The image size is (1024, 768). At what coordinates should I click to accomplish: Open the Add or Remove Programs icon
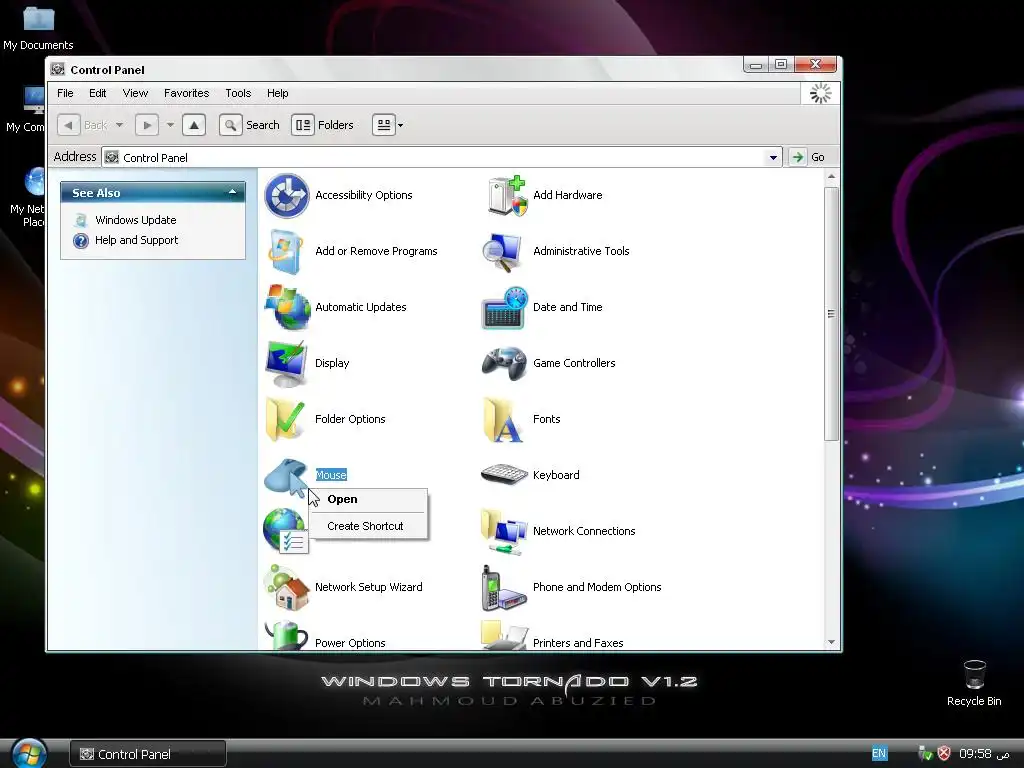(287, 251)
